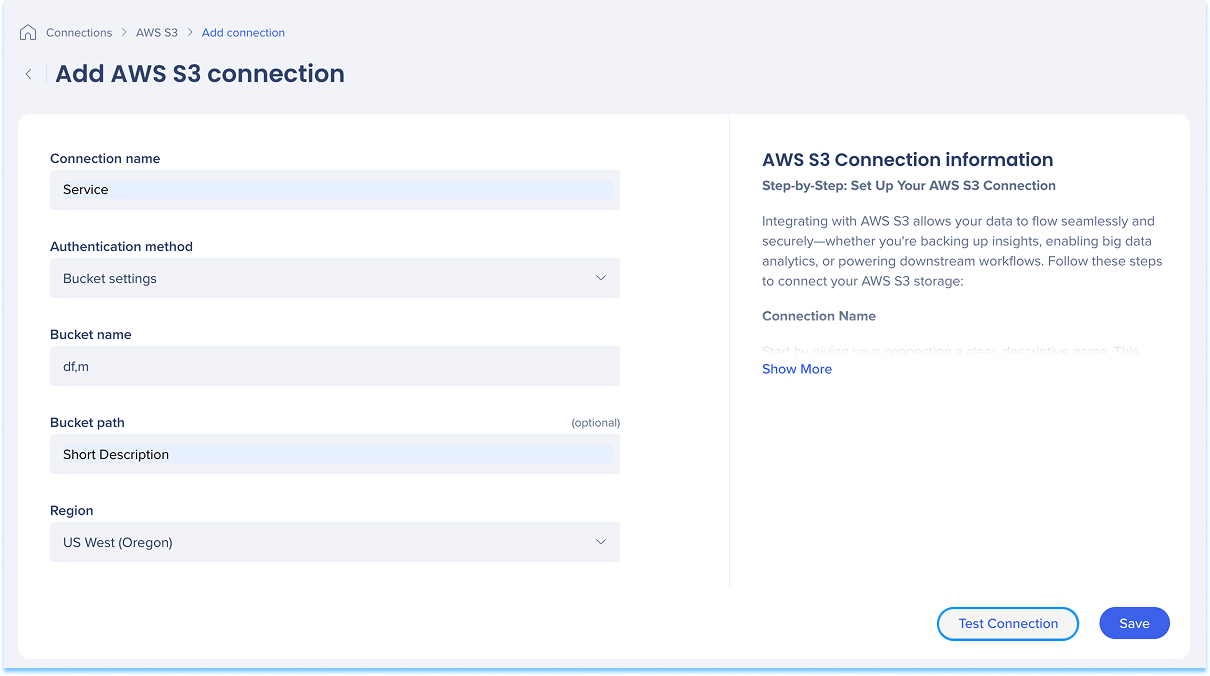1210x676 pixels.
Task: Select Add connection breadcrumb item
Action: point(243,33)
